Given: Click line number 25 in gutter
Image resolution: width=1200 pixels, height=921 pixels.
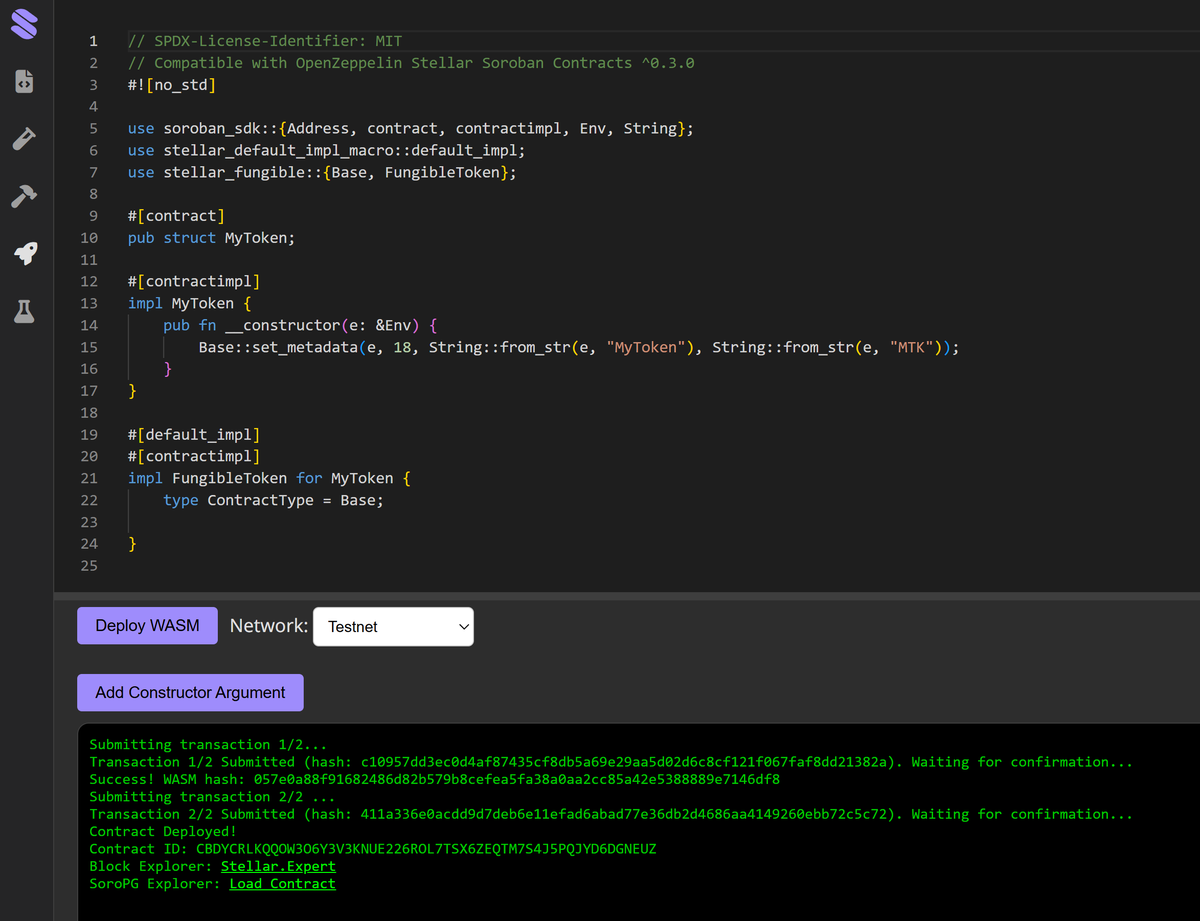Looking at the screenshot, I should click(89, 566).
